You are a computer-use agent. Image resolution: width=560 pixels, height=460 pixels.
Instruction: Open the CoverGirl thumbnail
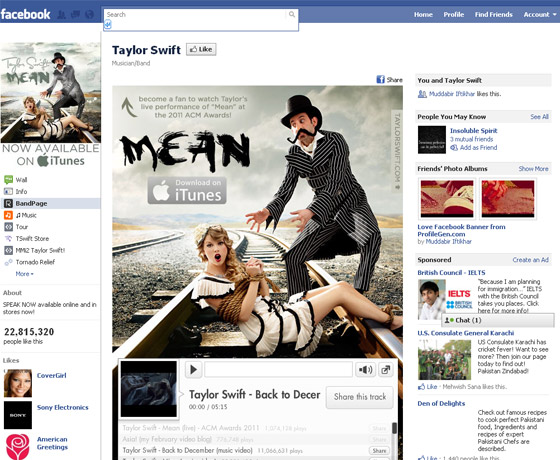pyautogui.click(x=18, y=383)
